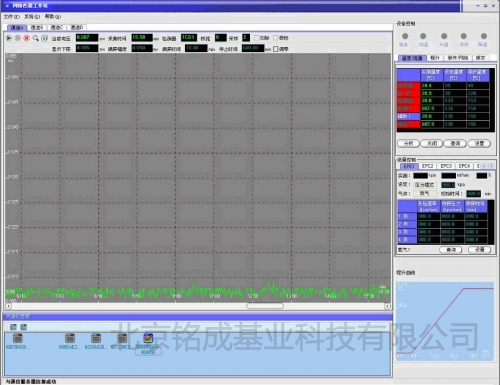Select the colorful checkmark file icon
Screen dimensions: 500x385
(x=148, y=338)
